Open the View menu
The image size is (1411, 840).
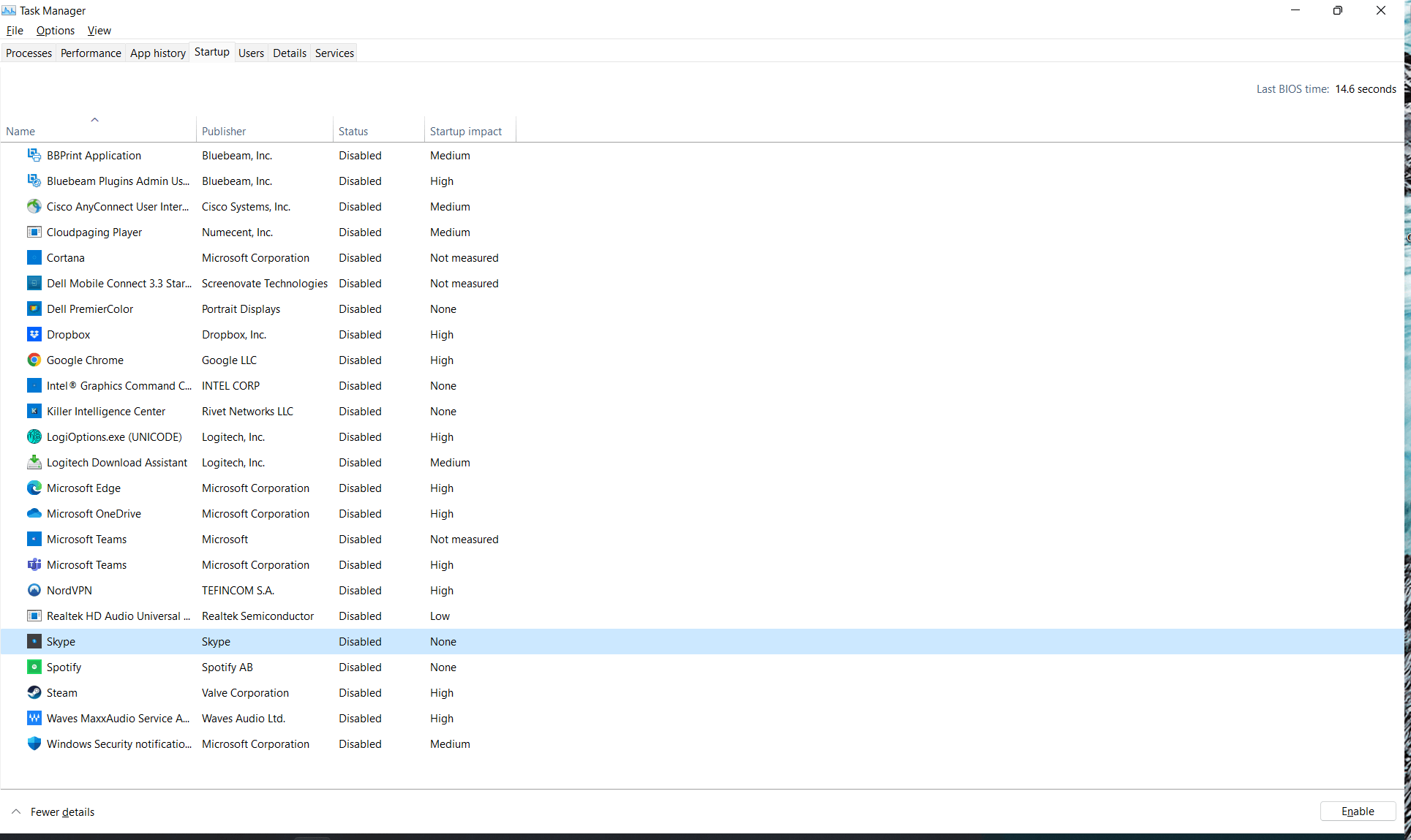coord(99,30)
